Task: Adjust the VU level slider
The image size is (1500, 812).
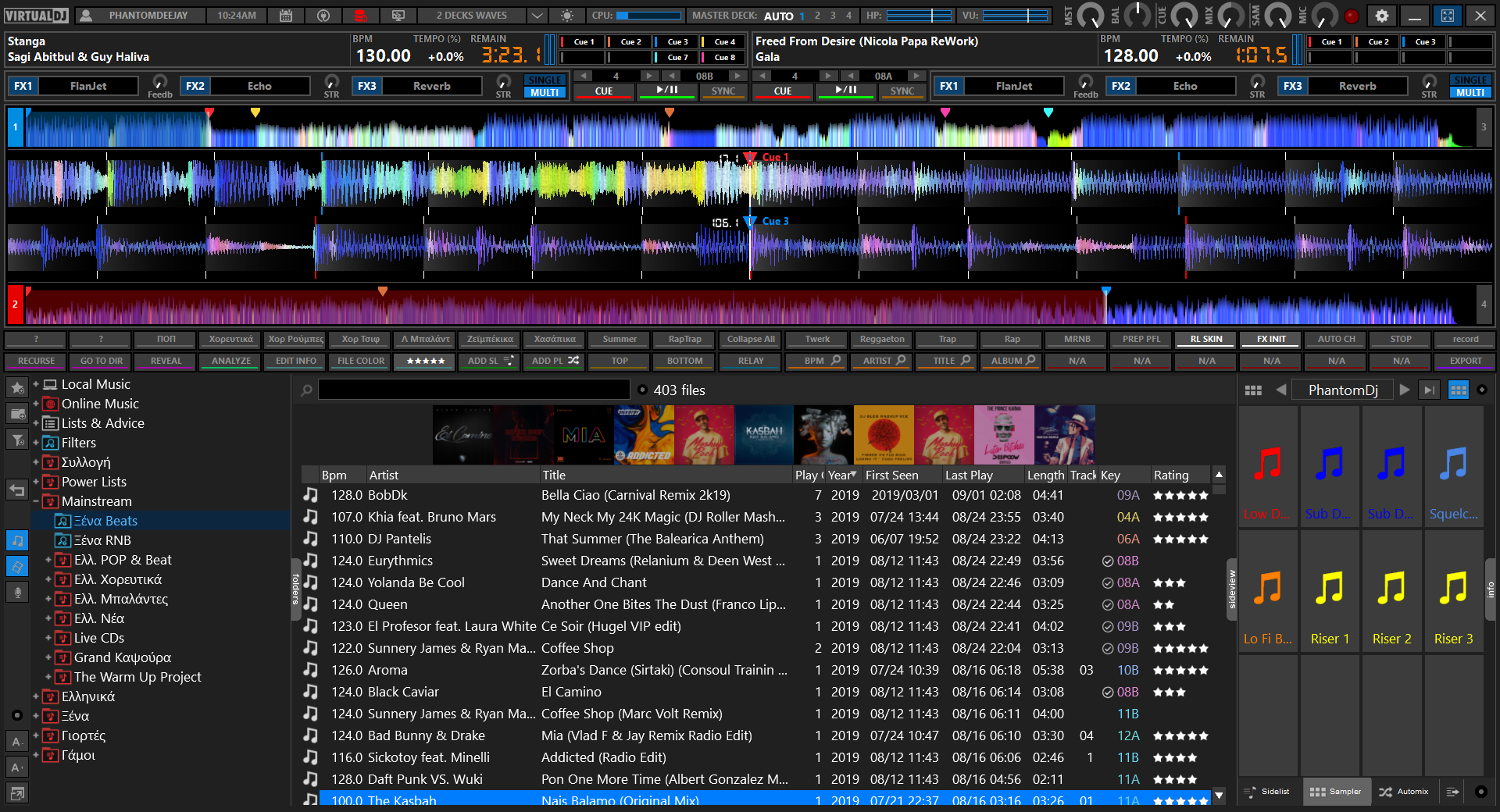Action: (x=1016, y=16)
